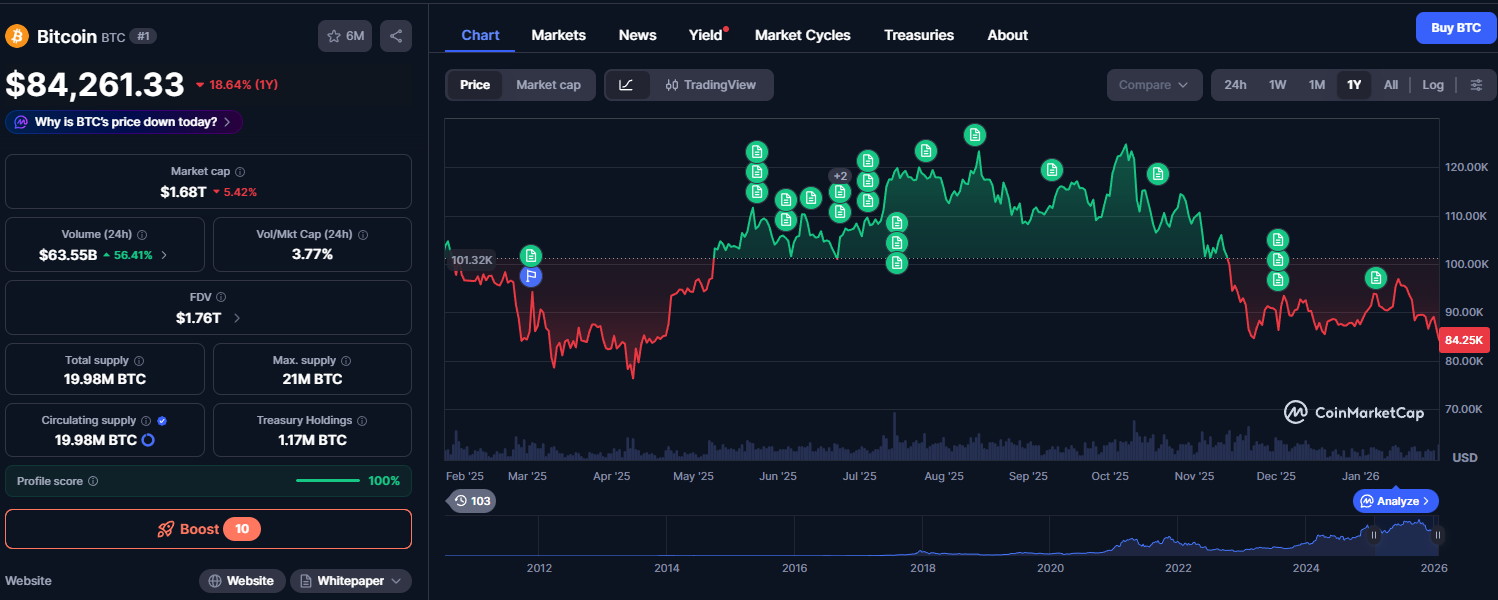Image resolution: width=1498 pixels, height=600 pixels.
Task: Click the right handle of range slider
Action: 1437,535
